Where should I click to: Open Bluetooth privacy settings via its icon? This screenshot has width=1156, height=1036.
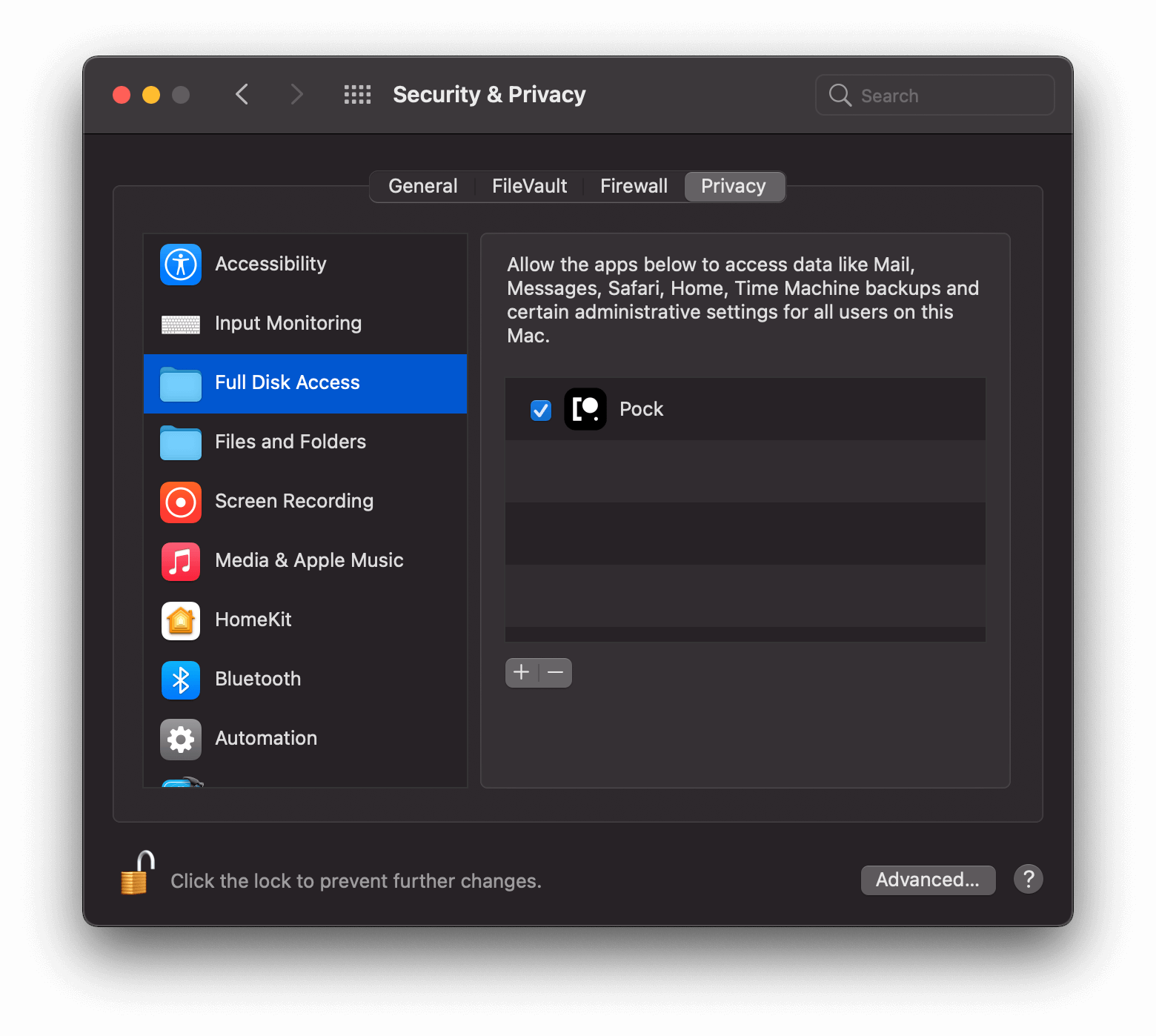pyautogui.click(x=180, y=680)
